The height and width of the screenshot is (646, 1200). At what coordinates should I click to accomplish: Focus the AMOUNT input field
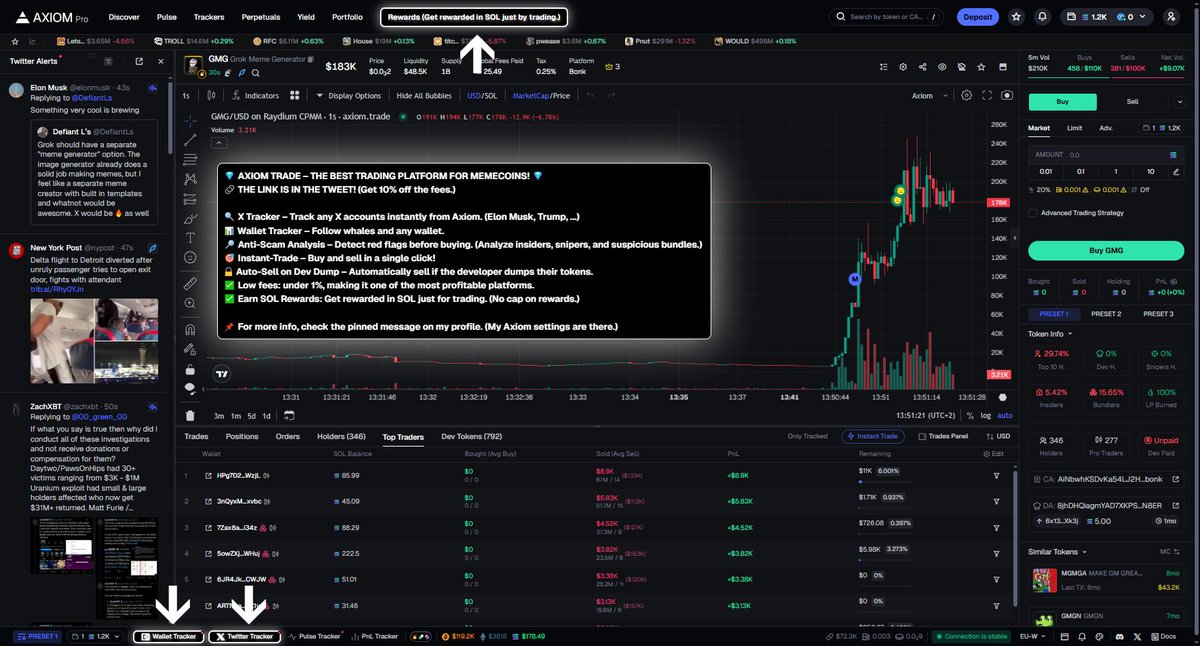[x=1106, y=155]
